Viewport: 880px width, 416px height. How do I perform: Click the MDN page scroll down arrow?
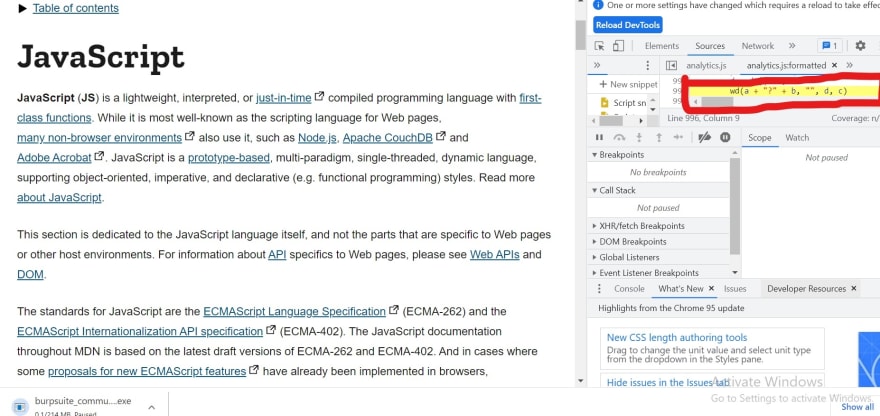coord(580,381)
